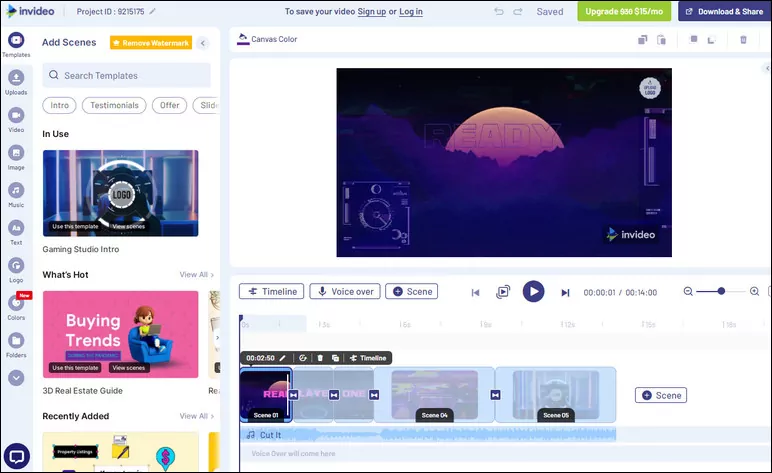Add Scene button after Scene 05

click(x=661, y=395)
